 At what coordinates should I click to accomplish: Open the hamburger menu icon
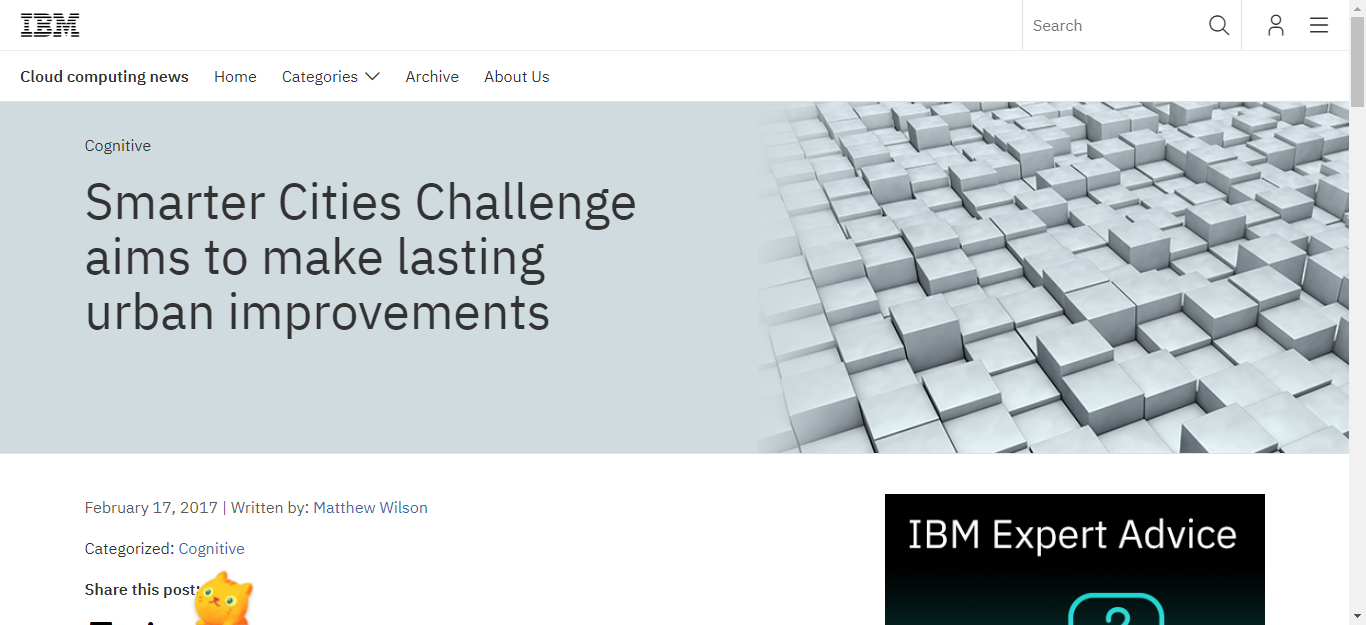tap(1319, 25)
